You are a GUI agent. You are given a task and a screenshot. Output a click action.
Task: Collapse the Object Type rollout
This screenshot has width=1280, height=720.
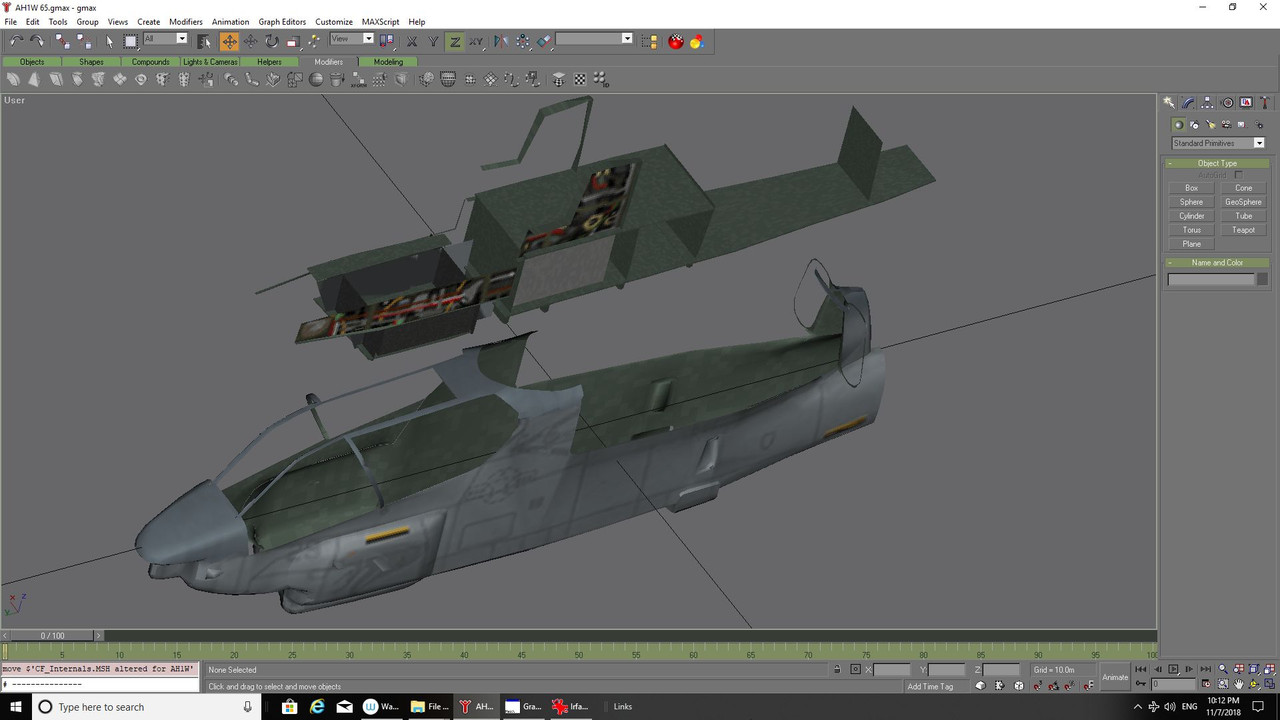(x=1217, y=163)
